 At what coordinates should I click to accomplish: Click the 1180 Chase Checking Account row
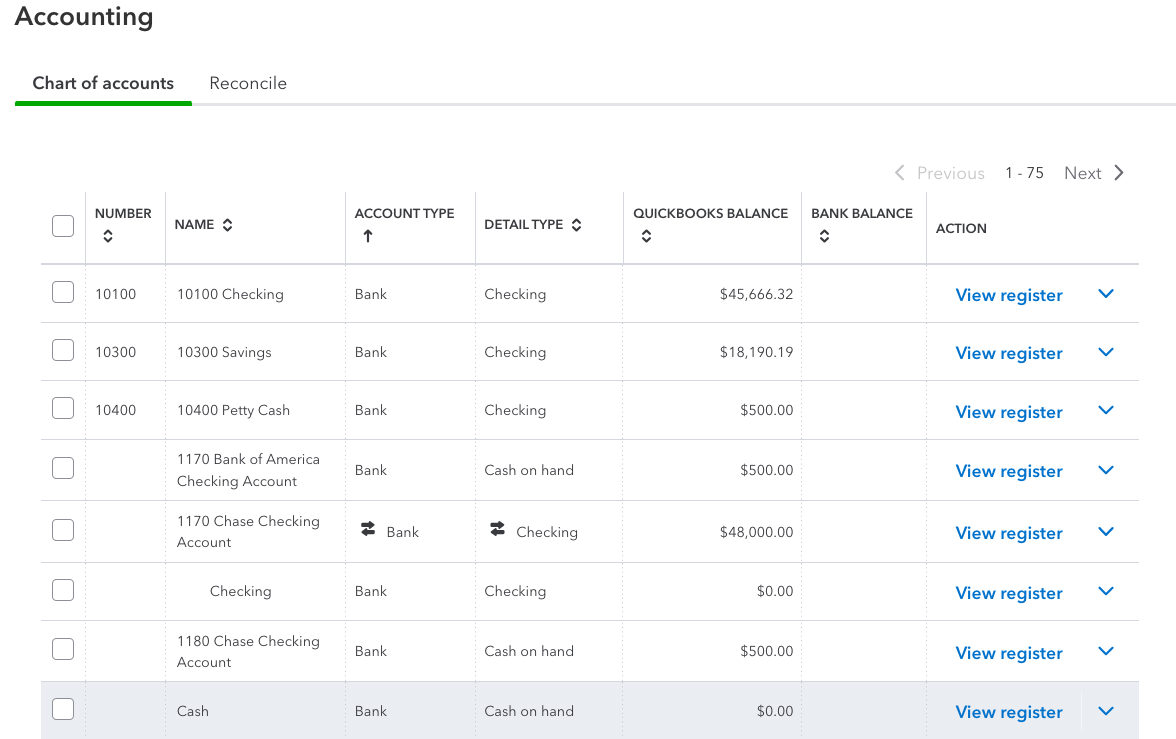pos(248,651)
